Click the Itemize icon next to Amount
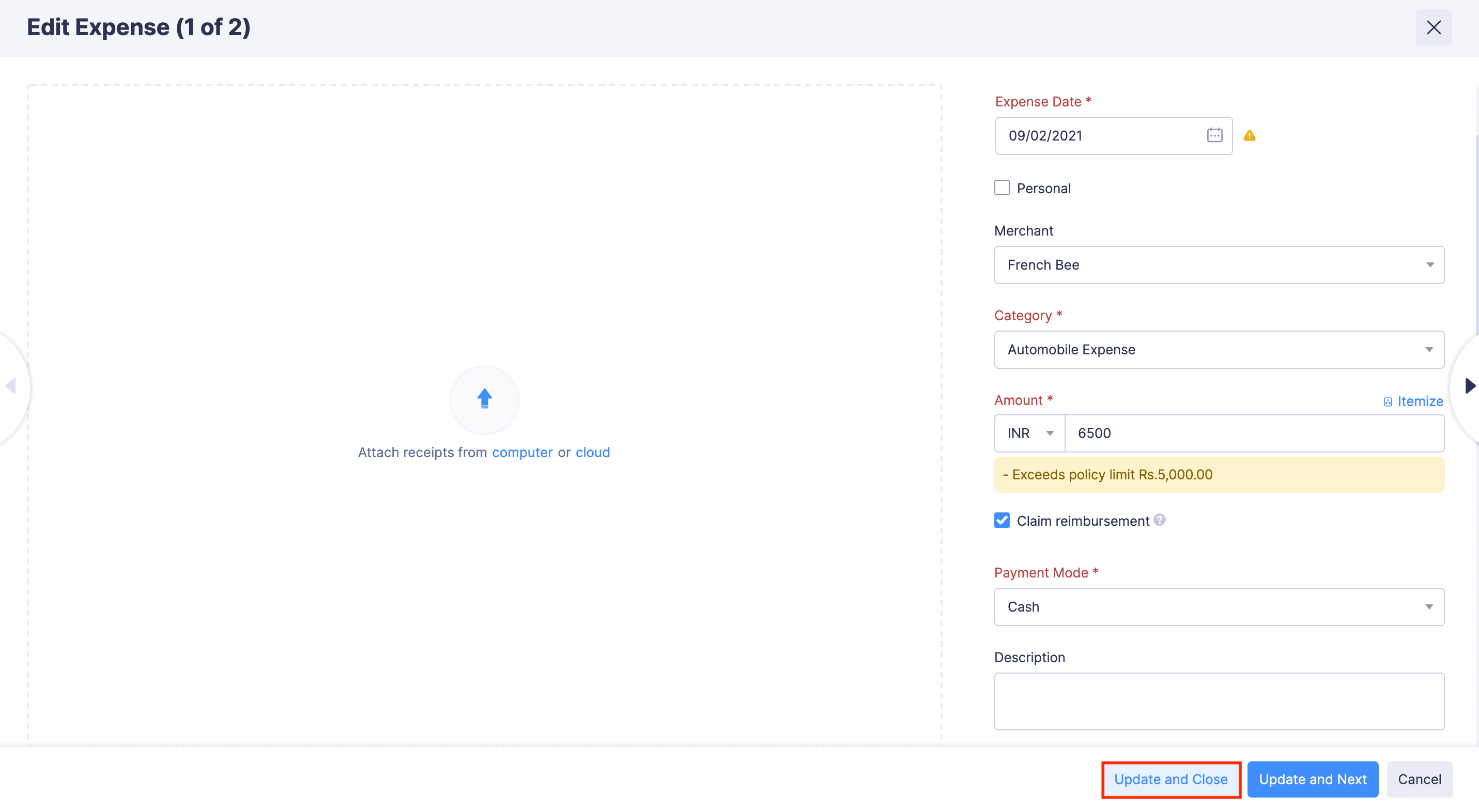 (x=1388, y=400)
